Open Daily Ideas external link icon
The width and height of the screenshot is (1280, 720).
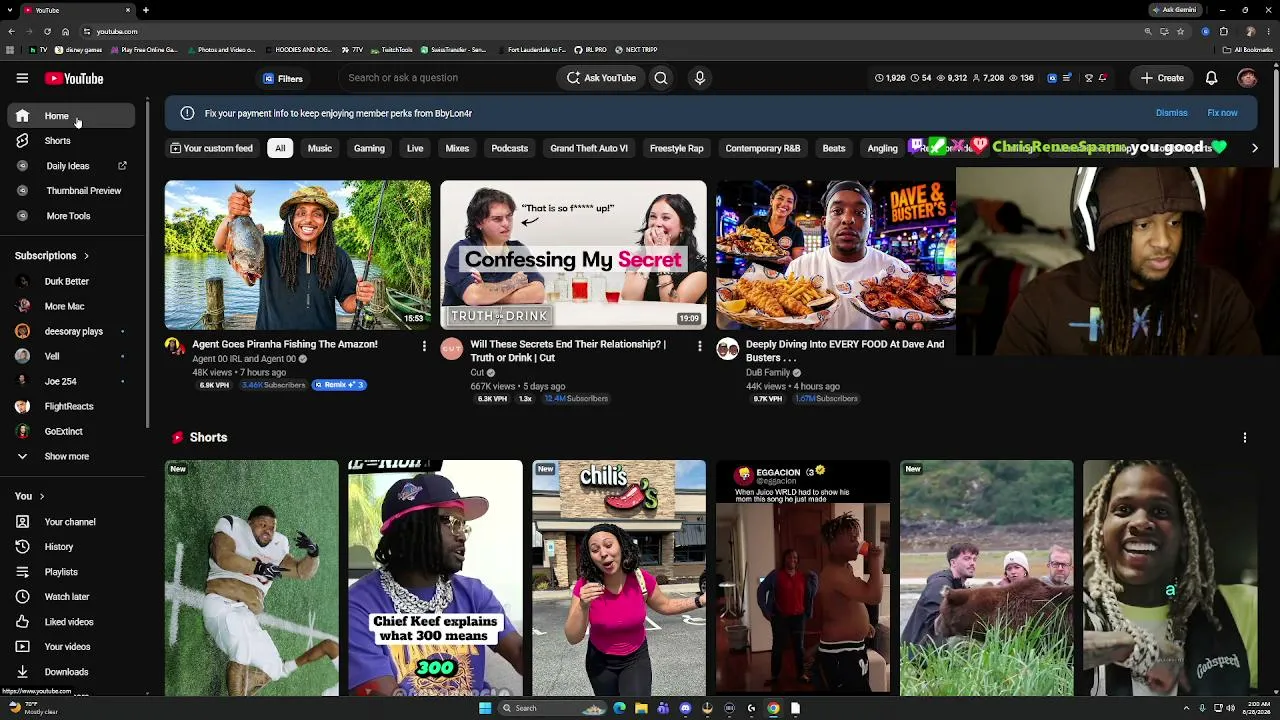tap(122, 166)
